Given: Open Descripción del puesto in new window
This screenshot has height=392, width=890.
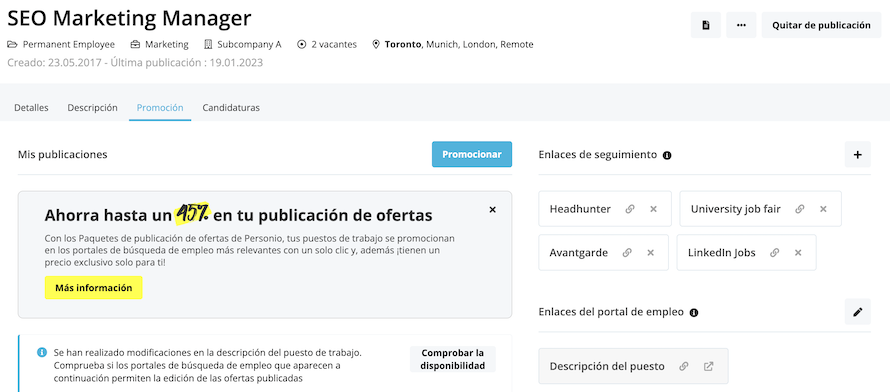Looking at the screenshot, I should click(x=708, y=366).
